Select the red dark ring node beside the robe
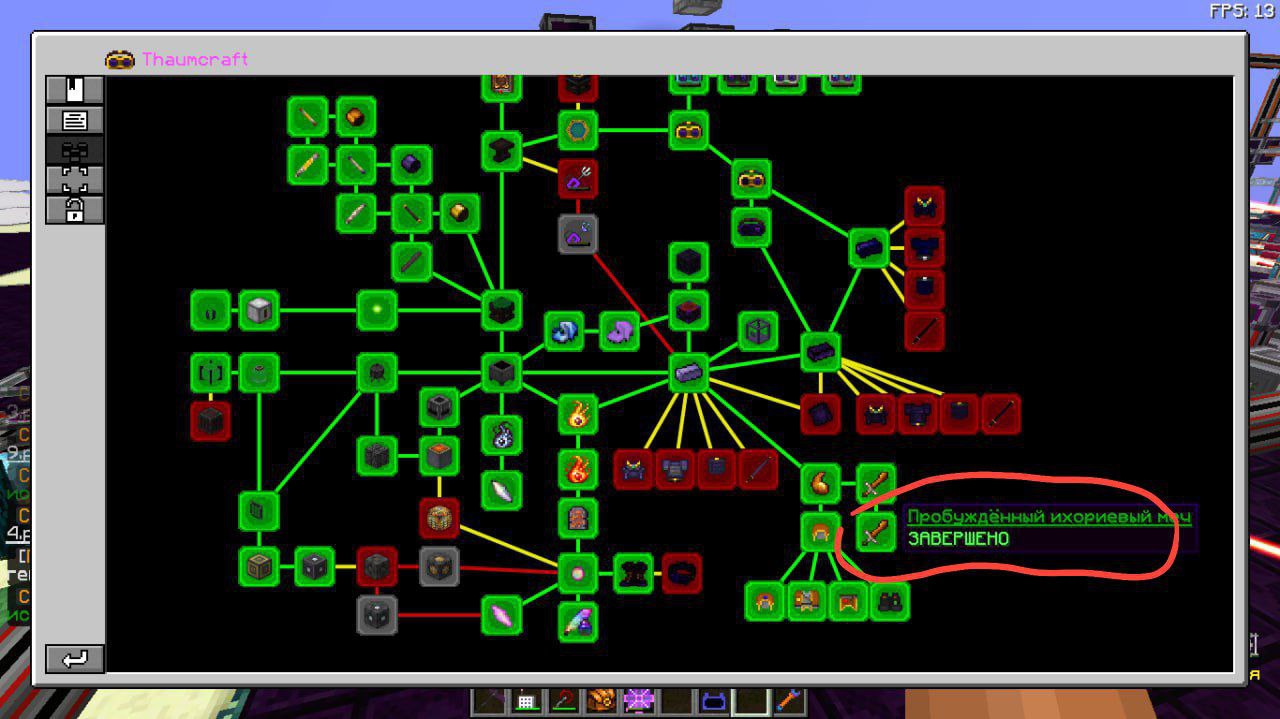 pos(682,573)
